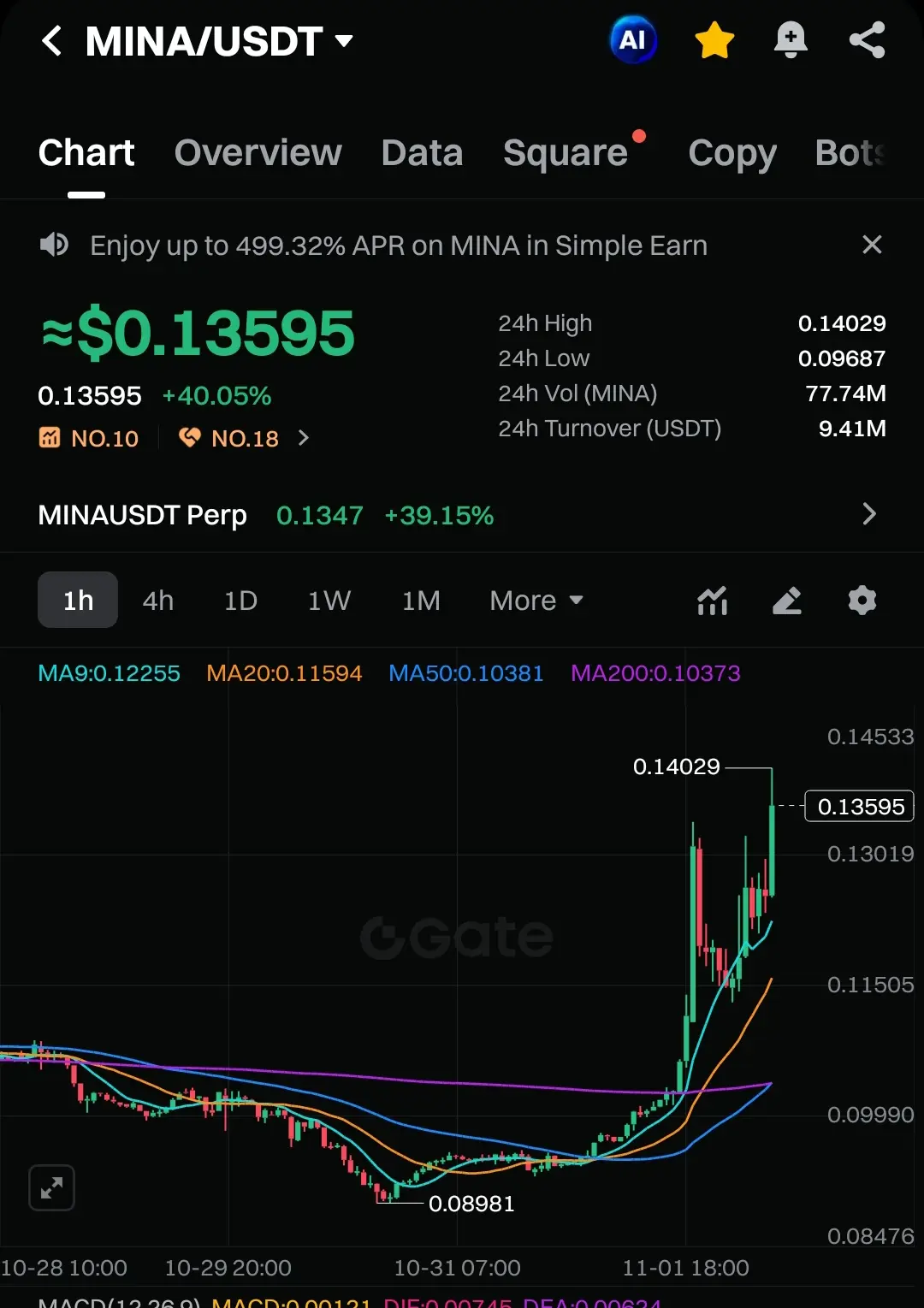
Task: Open the Simple Earn APR promotion link
Action: pyautogui.click(x=399, y=246)
